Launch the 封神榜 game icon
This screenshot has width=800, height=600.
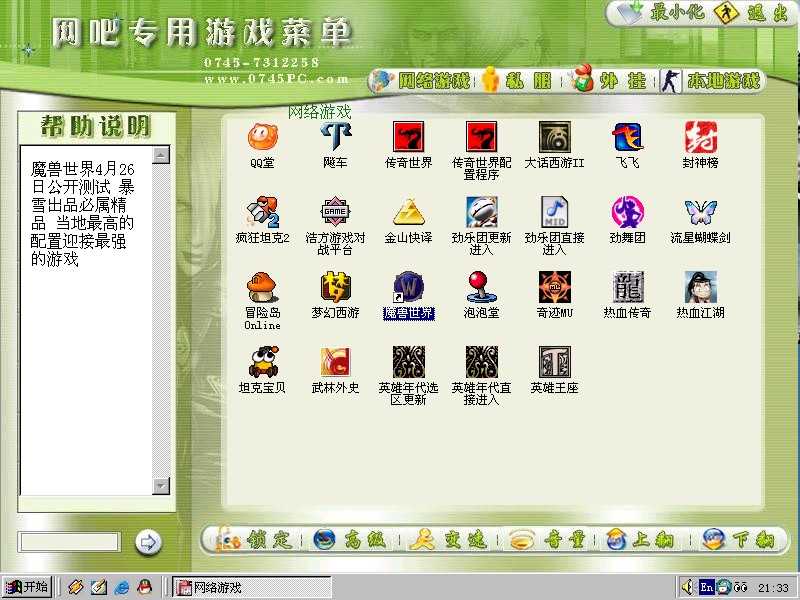(x=701, y=137)
